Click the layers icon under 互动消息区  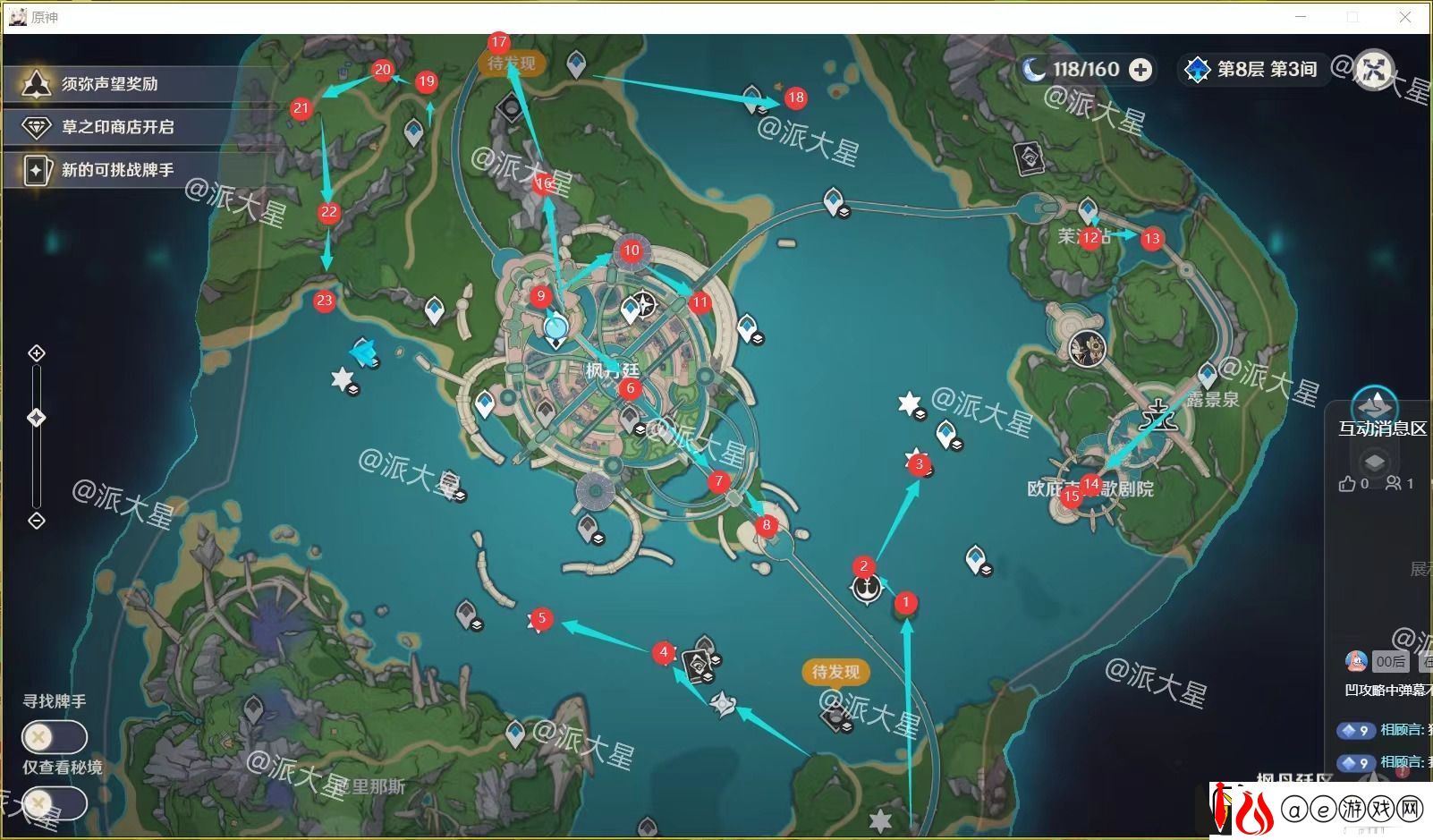pyautogui.click(x=1375, y=462)
